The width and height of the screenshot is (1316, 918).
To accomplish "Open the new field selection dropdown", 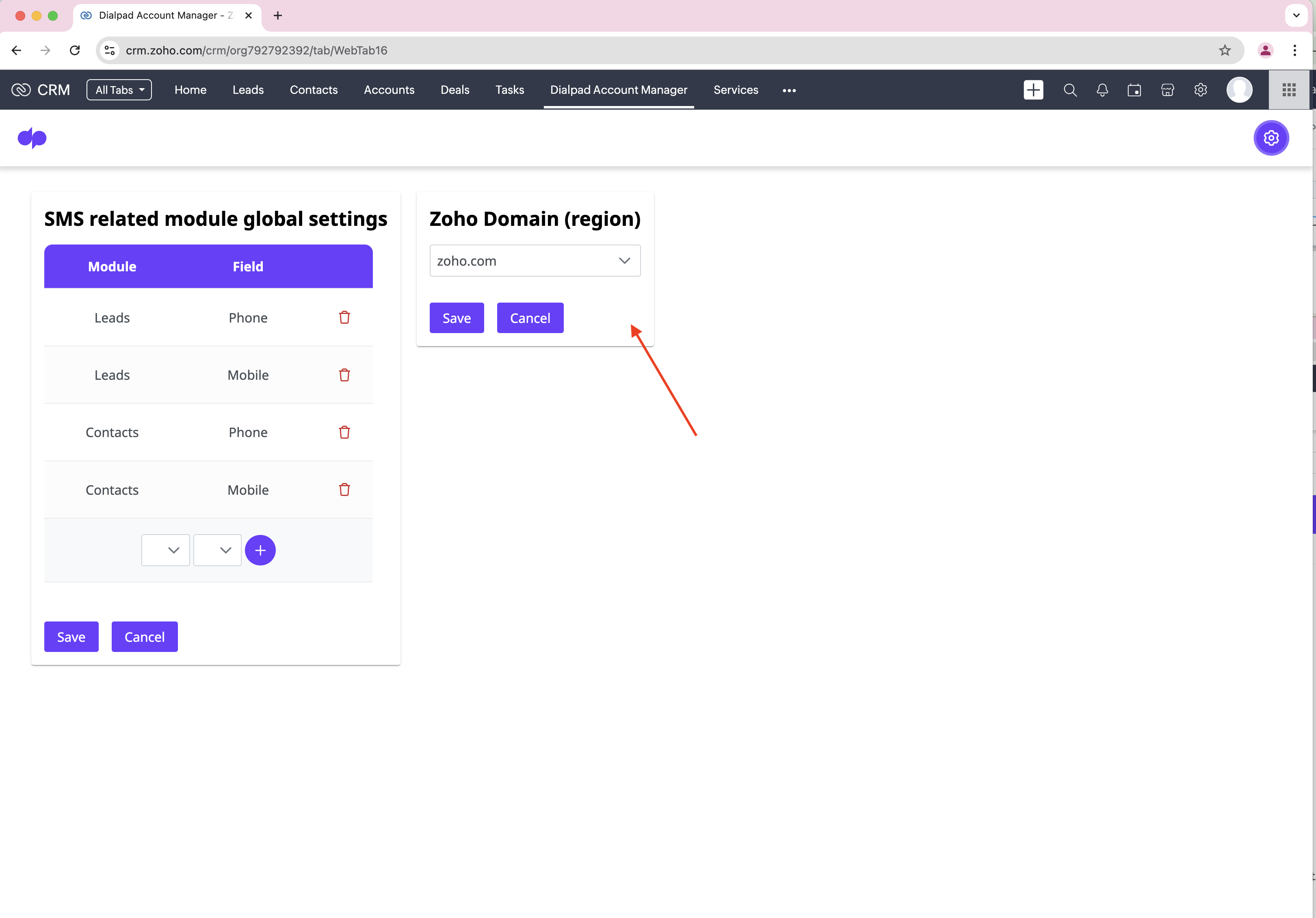I will pyautogui.click(x=217, y=550).
